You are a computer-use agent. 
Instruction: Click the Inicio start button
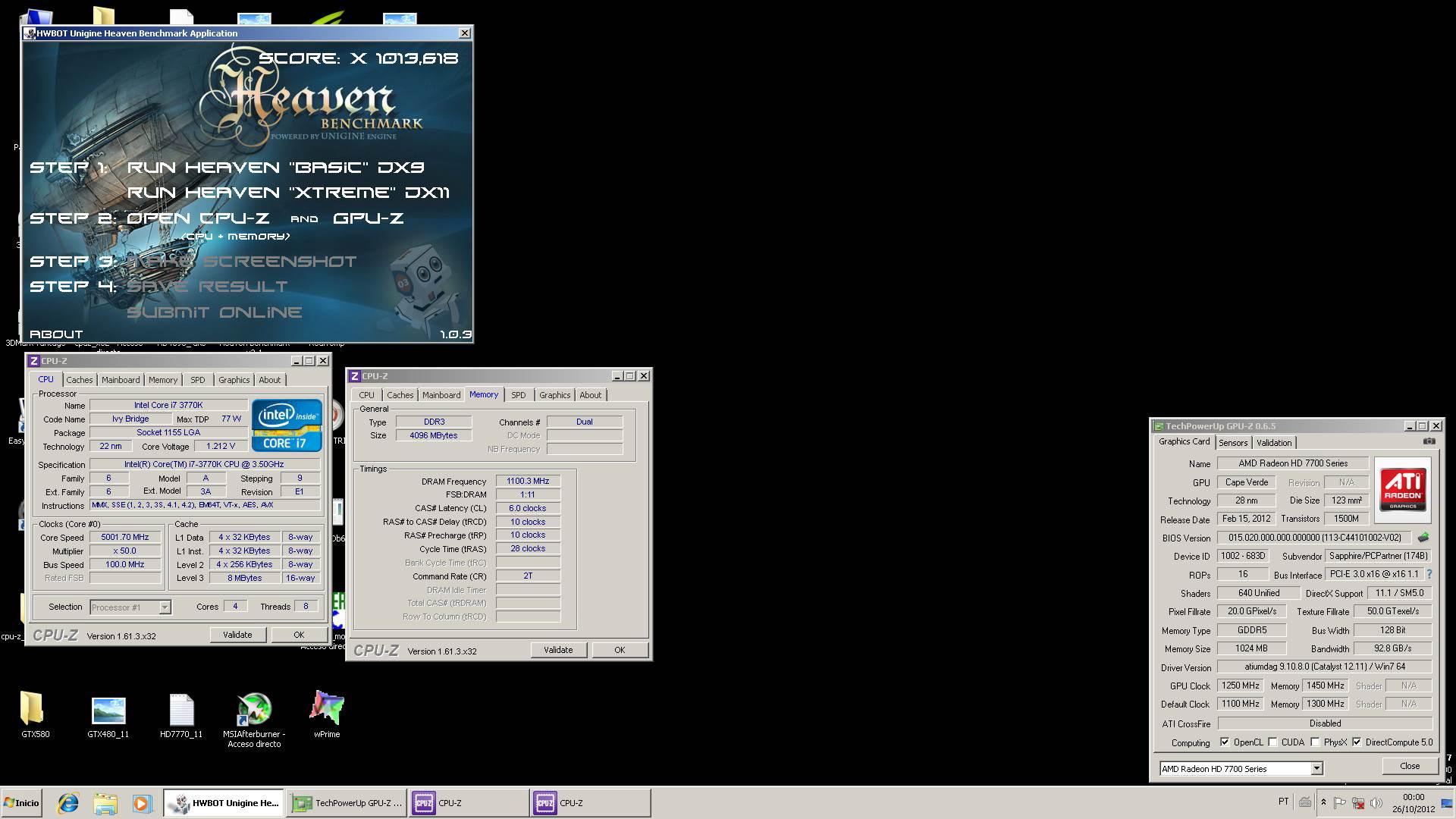pos(22,803)
